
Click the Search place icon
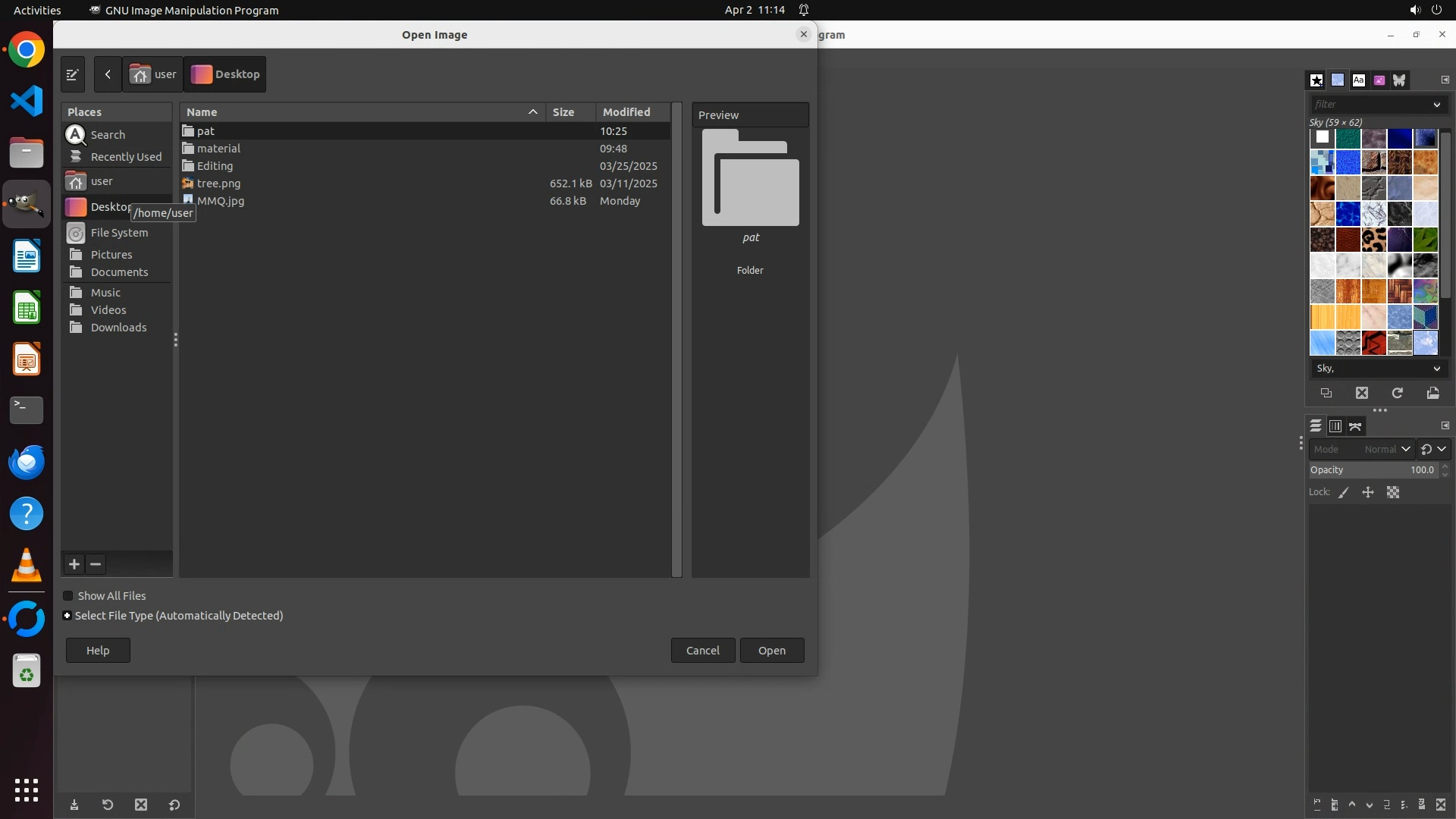click(x=76, y=135)
